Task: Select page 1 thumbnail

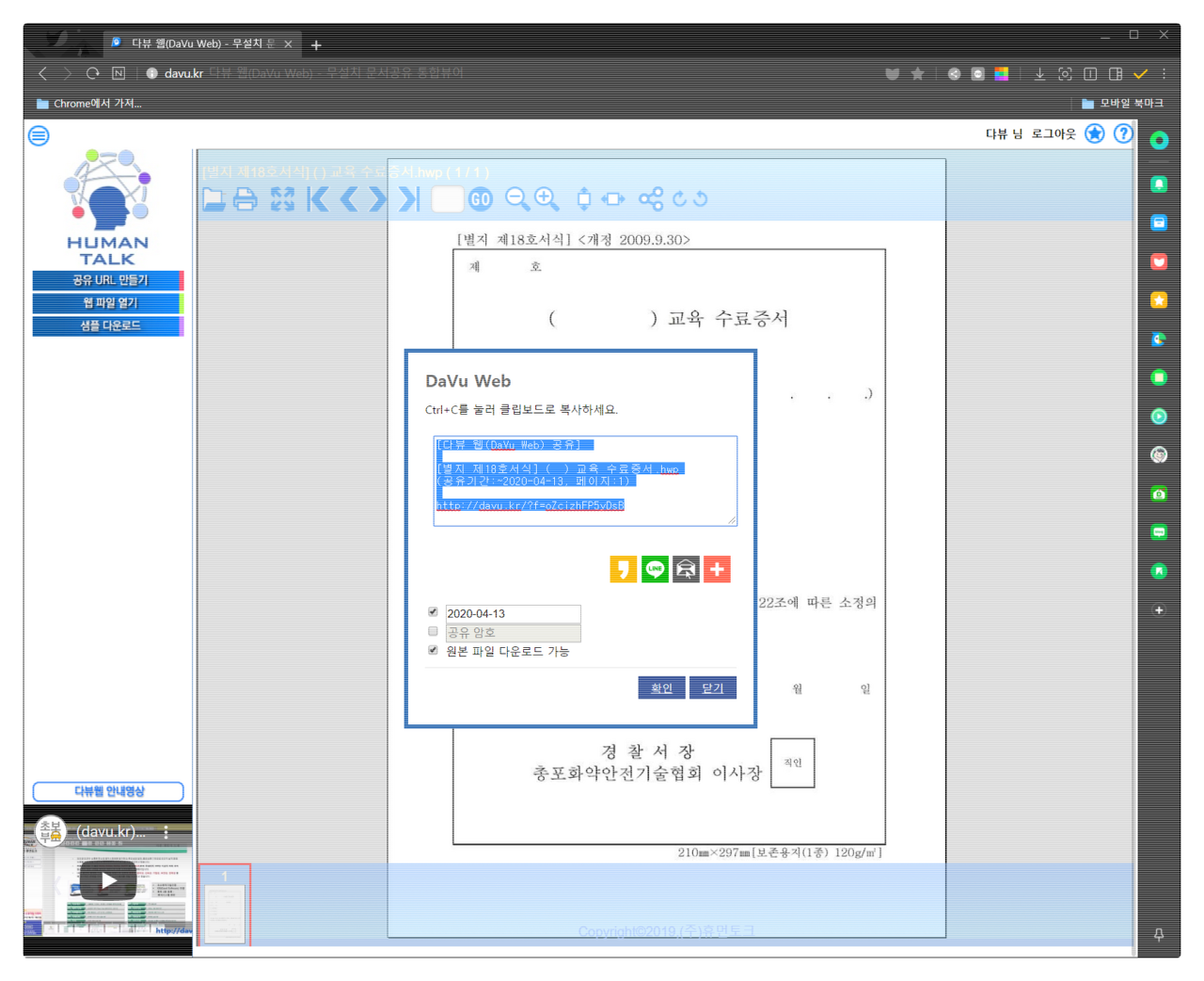Action: tap(225, 904)
